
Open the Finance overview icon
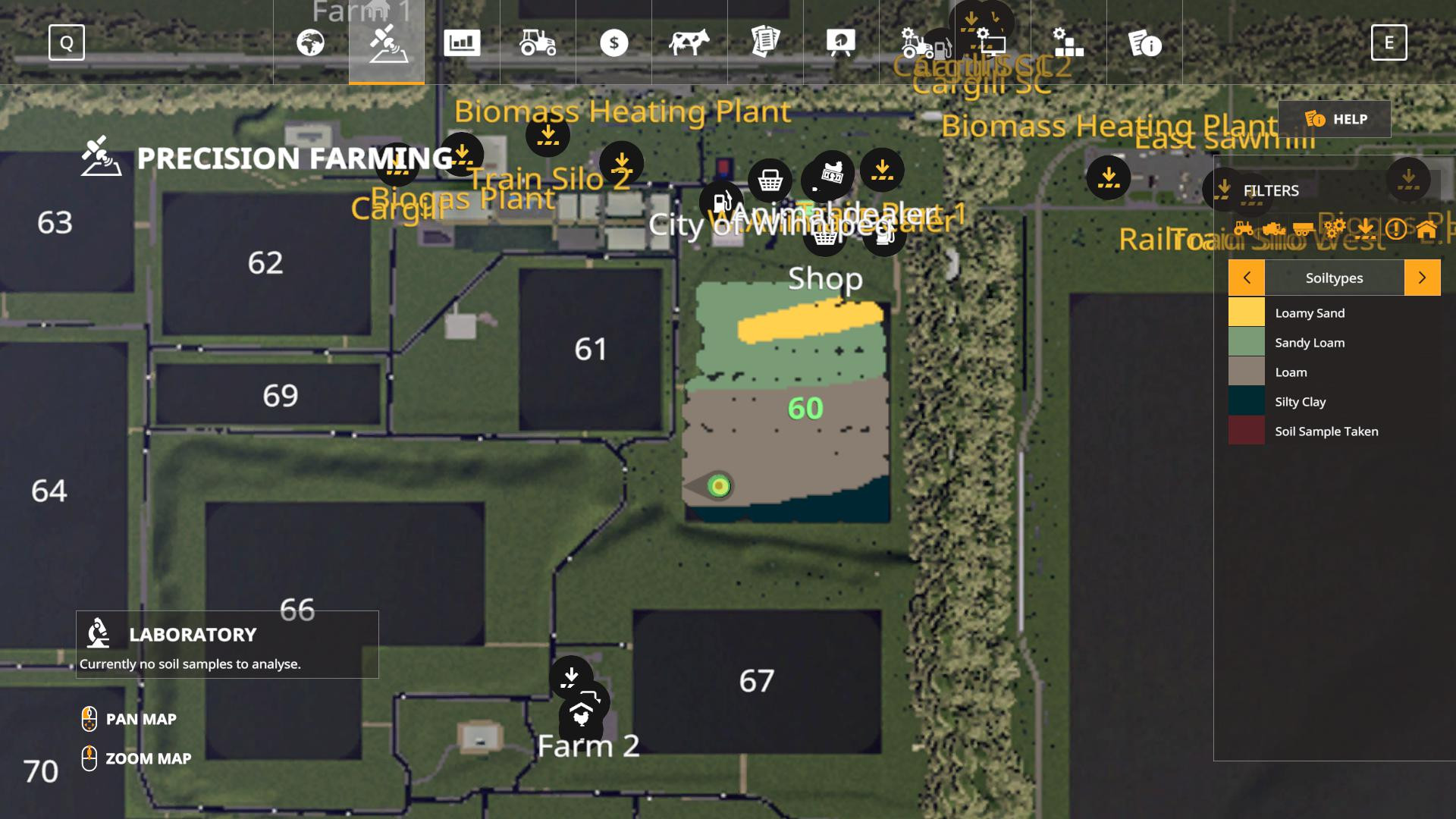614,42
